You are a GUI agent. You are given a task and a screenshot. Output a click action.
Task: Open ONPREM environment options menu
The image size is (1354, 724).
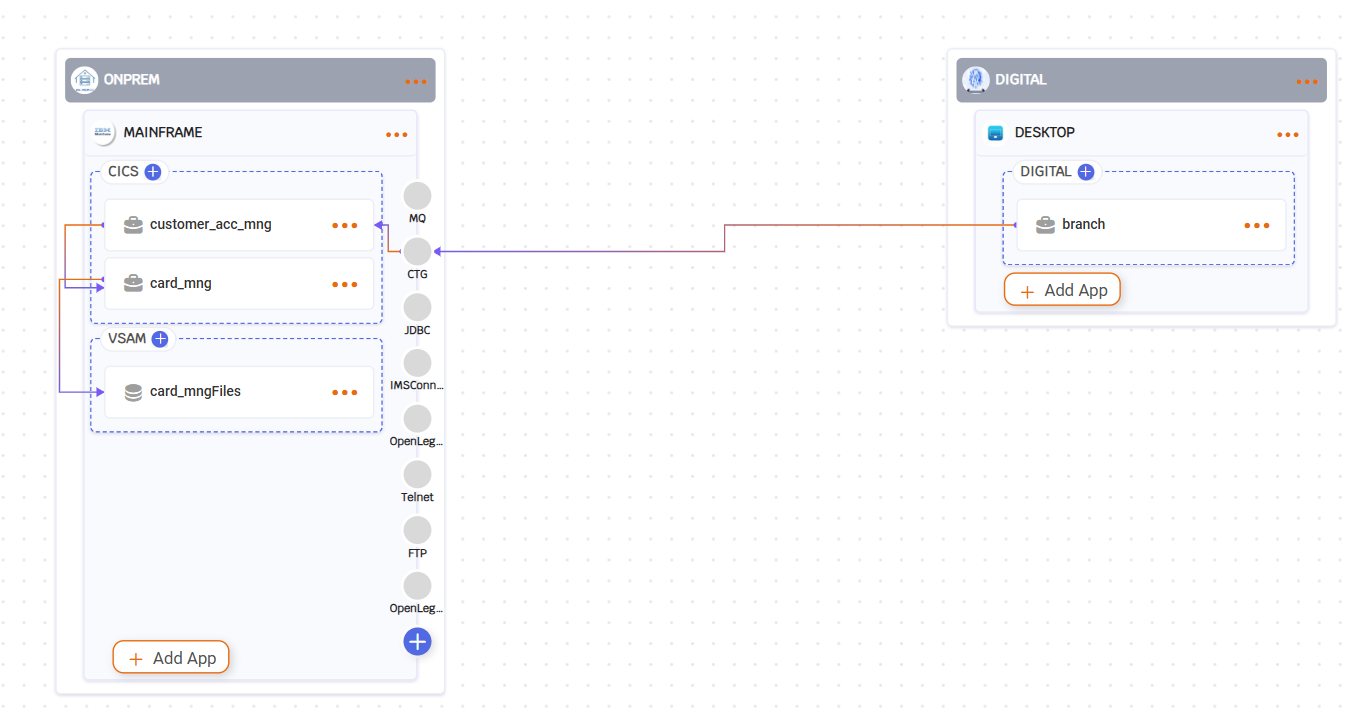point(416,82)
